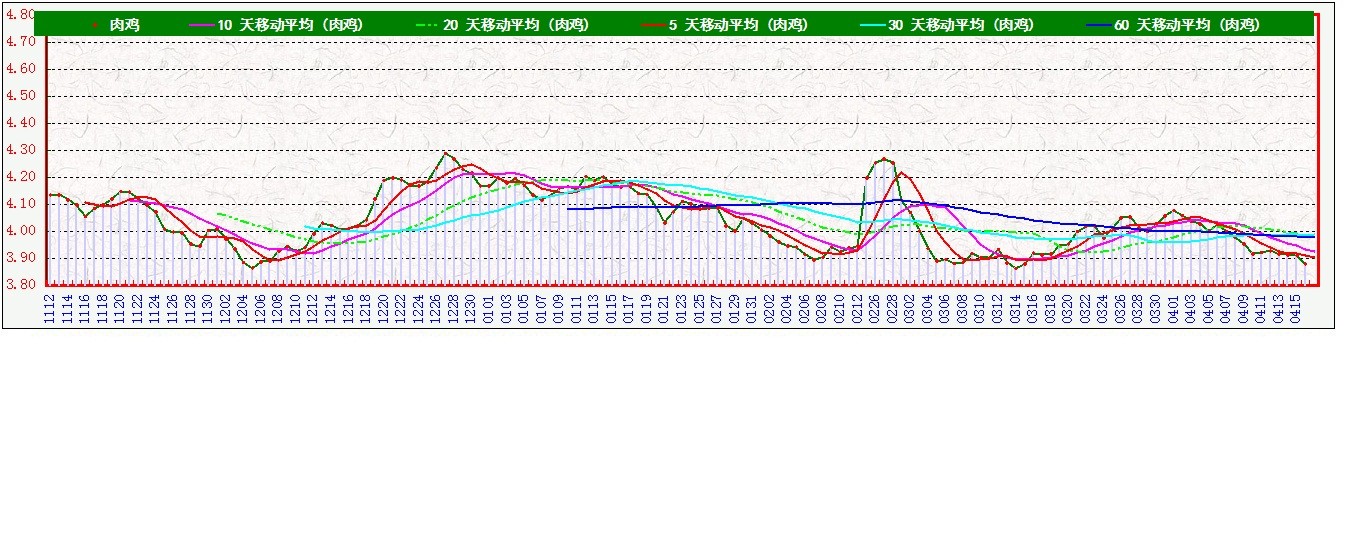
Task: Click the 4.30 y-axis label
Action: coord(22,150)
